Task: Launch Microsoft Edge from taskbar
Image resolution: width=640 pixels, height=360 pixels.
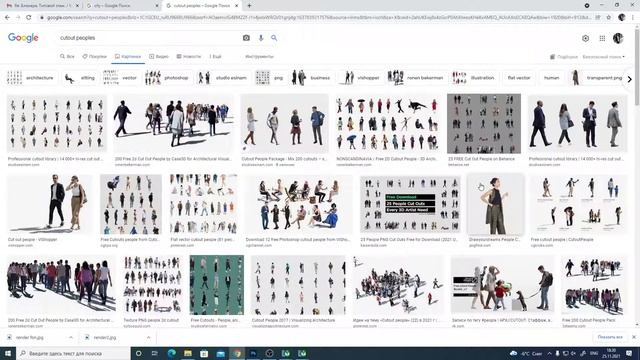Action: pyautogui.click(x=171, y=353)
